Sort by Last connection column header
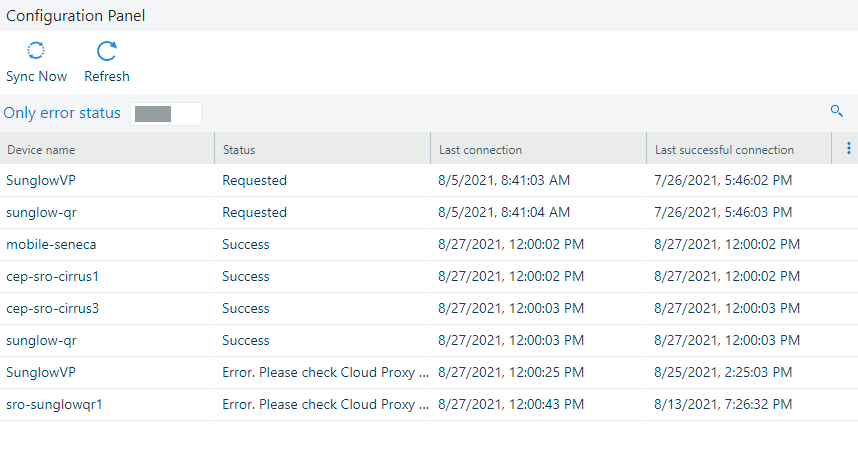This screenshot has height=468, width=858. (480, 150)
